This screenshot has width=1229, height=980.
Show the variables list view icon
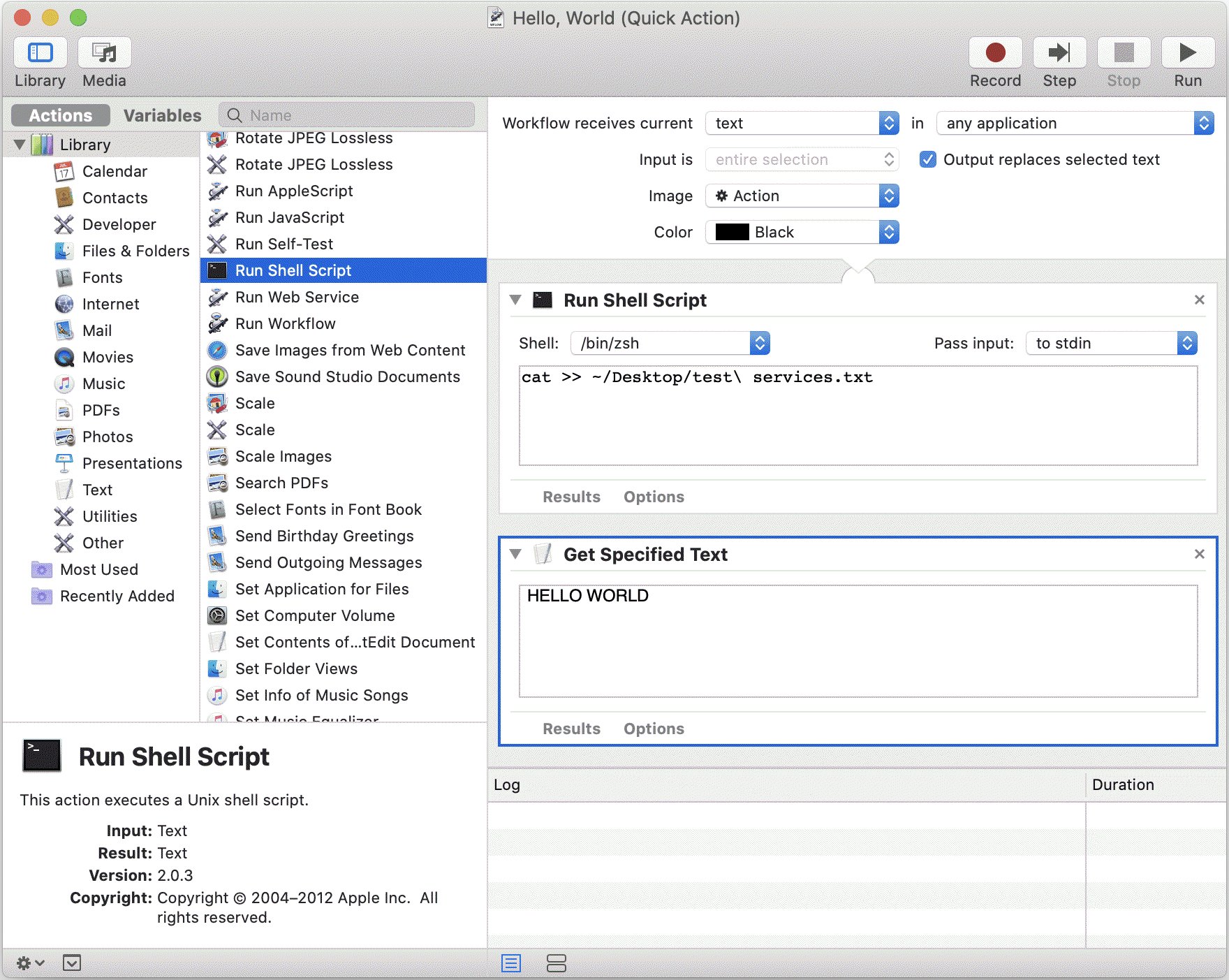pyautogui.click(x=557, y=963)
